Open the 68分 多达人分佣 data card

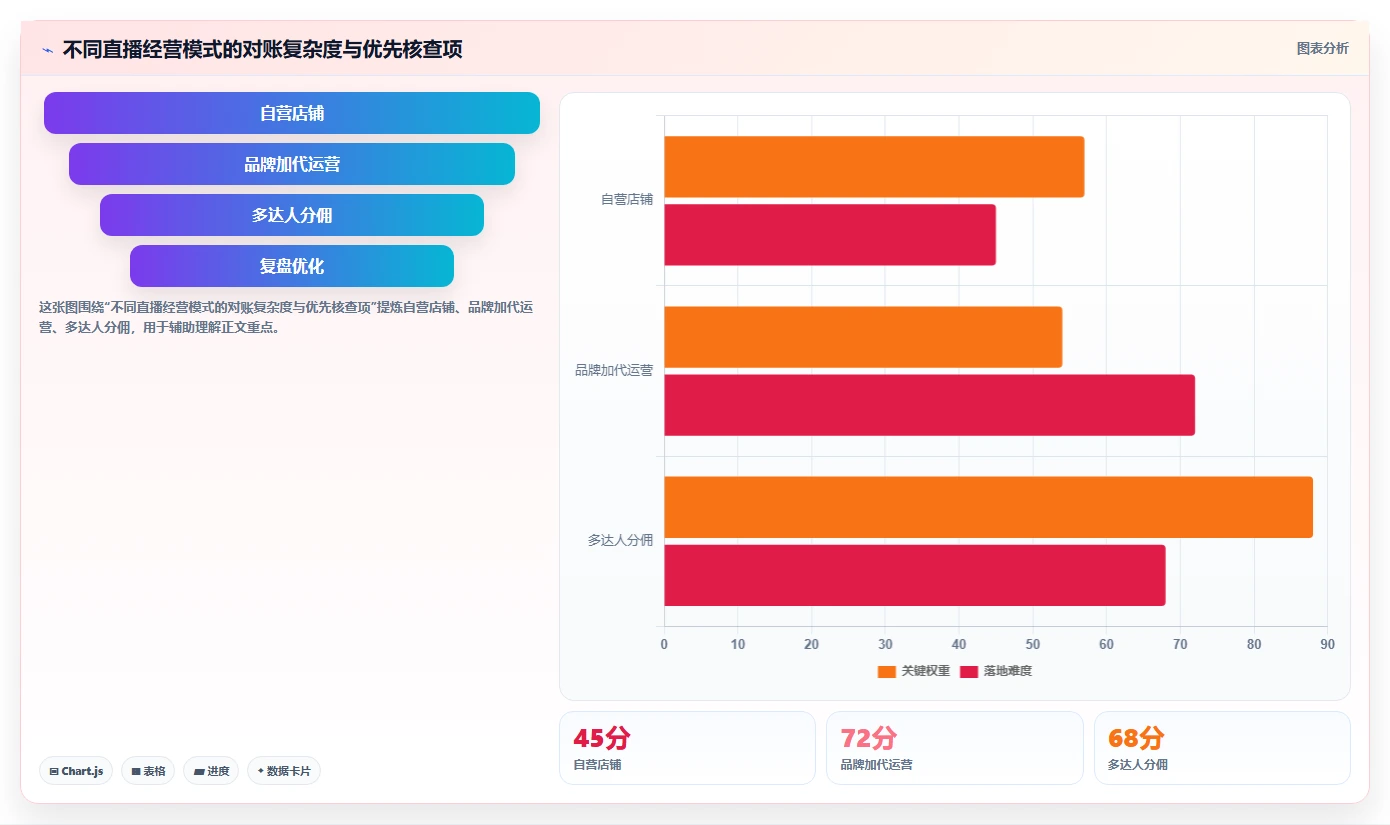pyautogui.click(x=1222, y=748)
